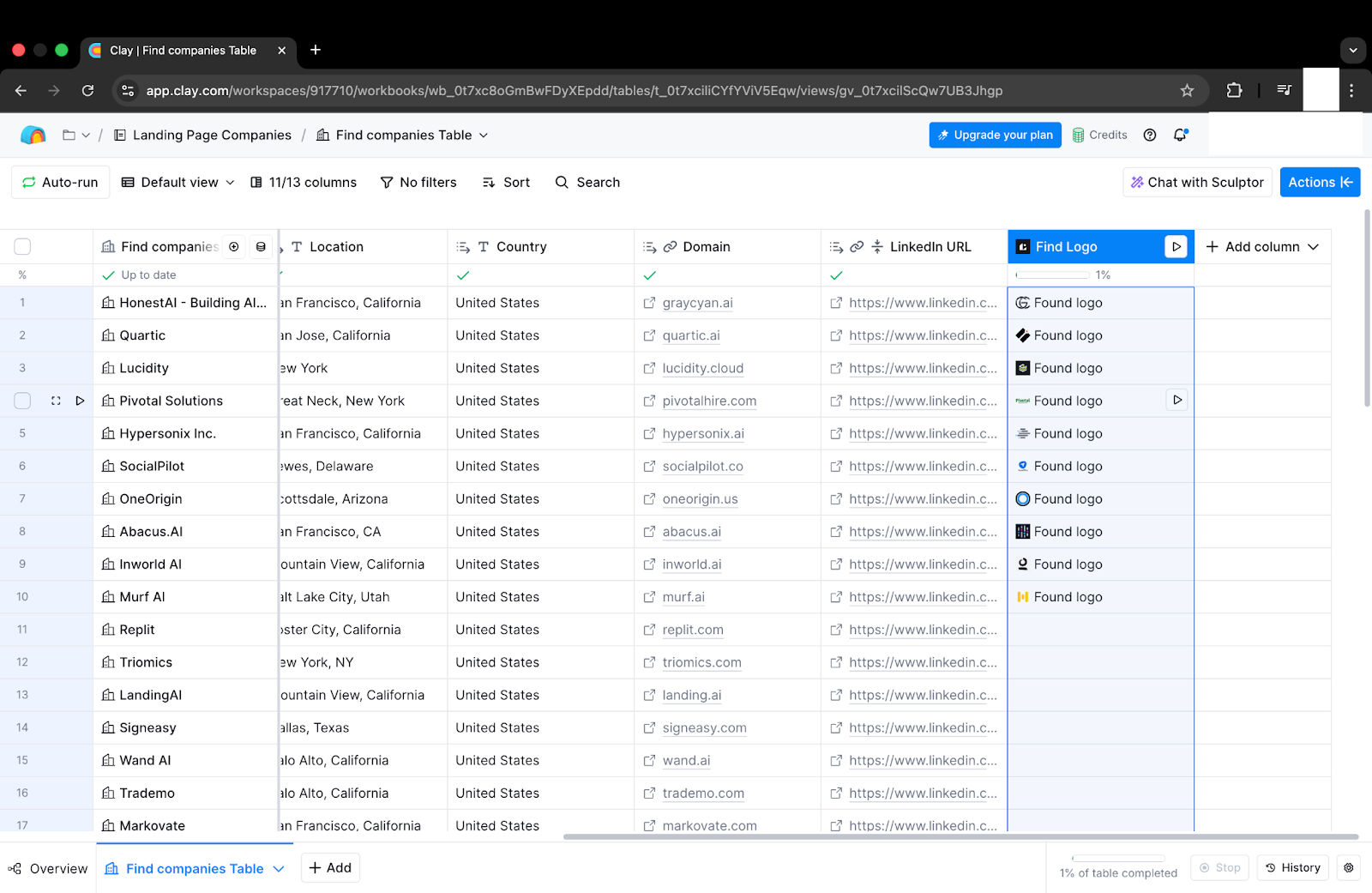
Task: Click the Replit company cell
Action: [185, 630]
